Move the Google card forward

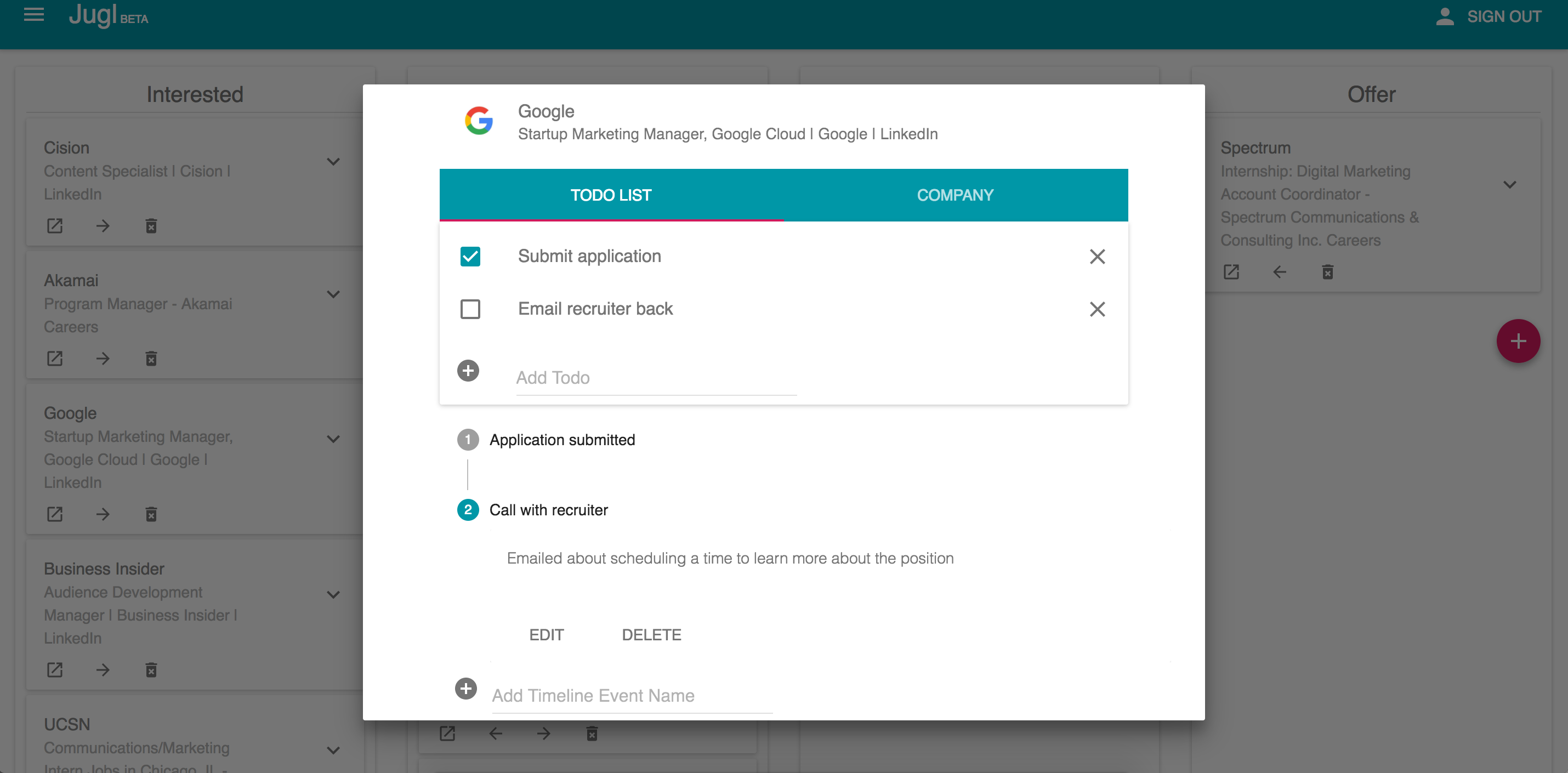click(x=103, y=514)
